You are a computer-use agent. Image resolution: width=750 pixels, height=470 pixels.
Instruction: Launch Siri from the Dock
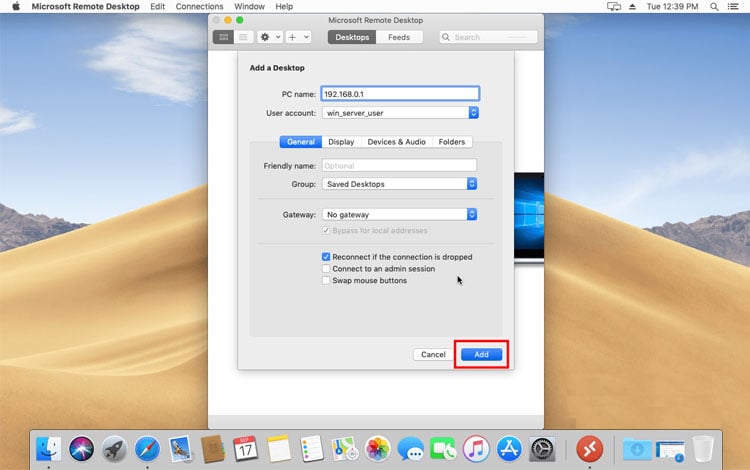tap(81, 449)
